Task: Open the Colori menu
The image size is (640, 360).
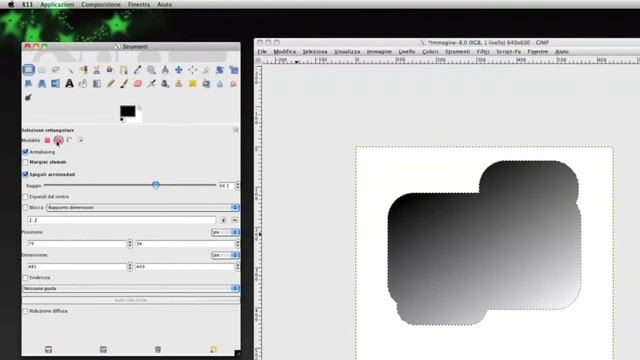Action: 430,52
